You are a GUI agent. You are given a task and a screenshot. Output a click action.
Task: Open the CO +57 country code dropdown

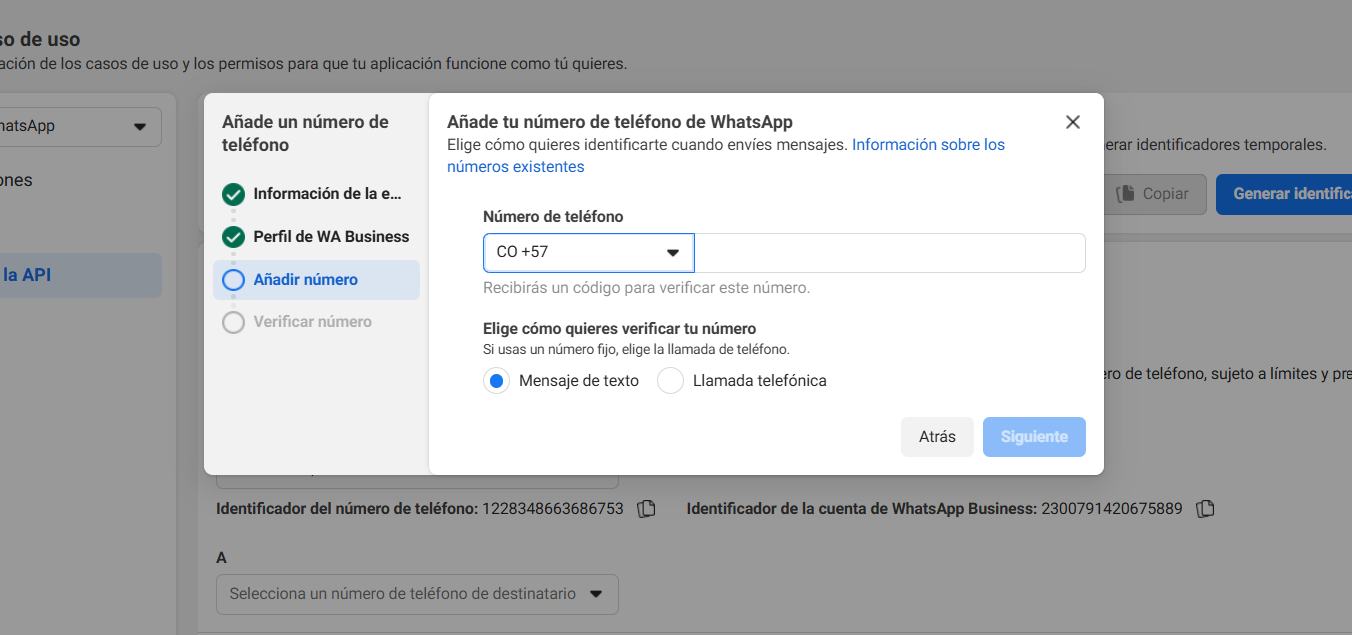click(589, 252)
